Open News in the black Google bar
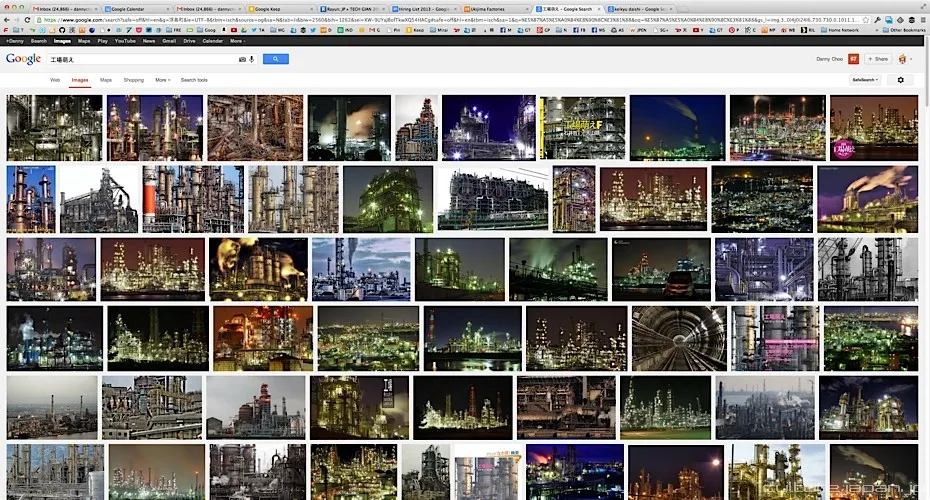Screen dimensions: 930x500 (x=149, y=41)
